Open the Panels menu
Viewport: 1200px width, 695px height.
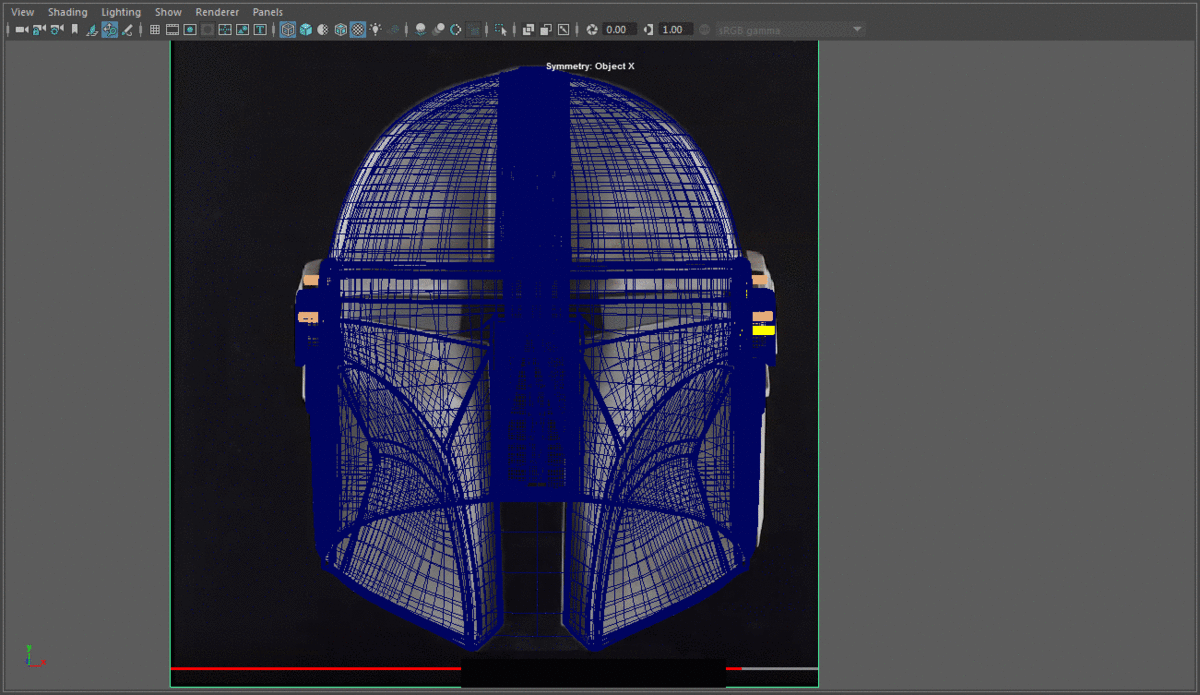[x=267, y=12]
